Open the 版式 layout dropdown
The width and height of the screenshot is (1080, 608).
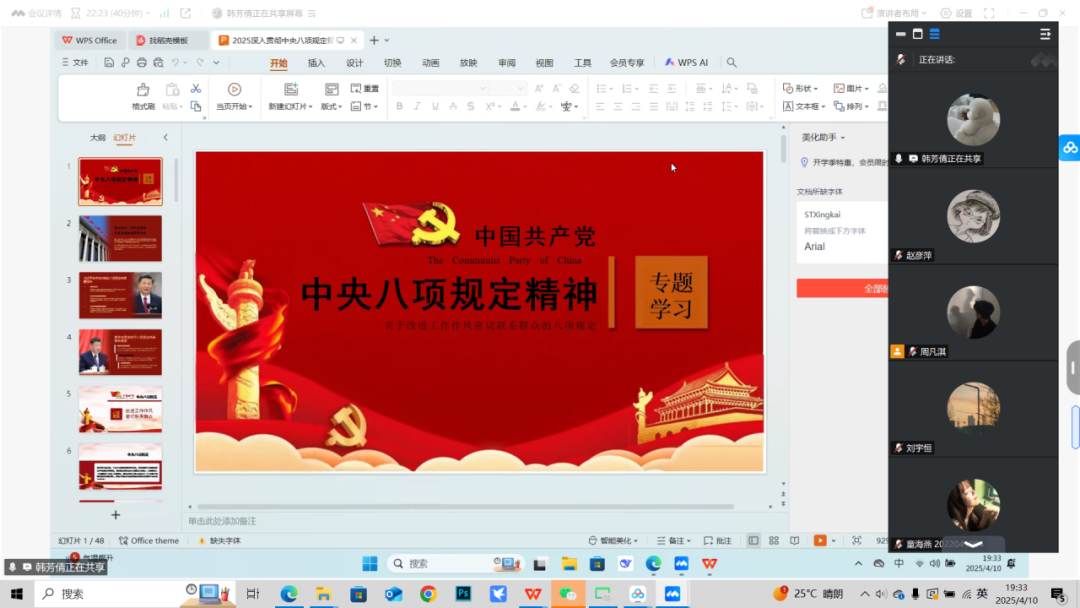point(333,107)
